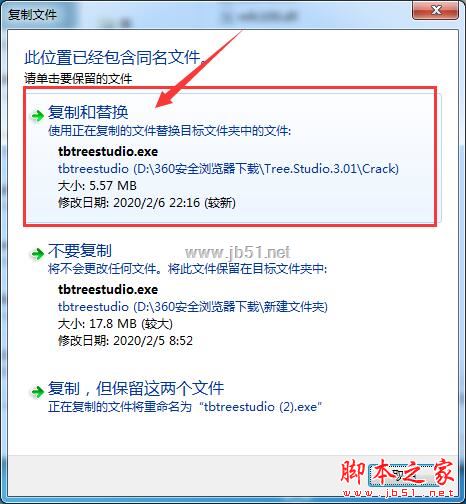
Task: Click rename text "tbtreestudio (2).exe"
Action: 260,406
